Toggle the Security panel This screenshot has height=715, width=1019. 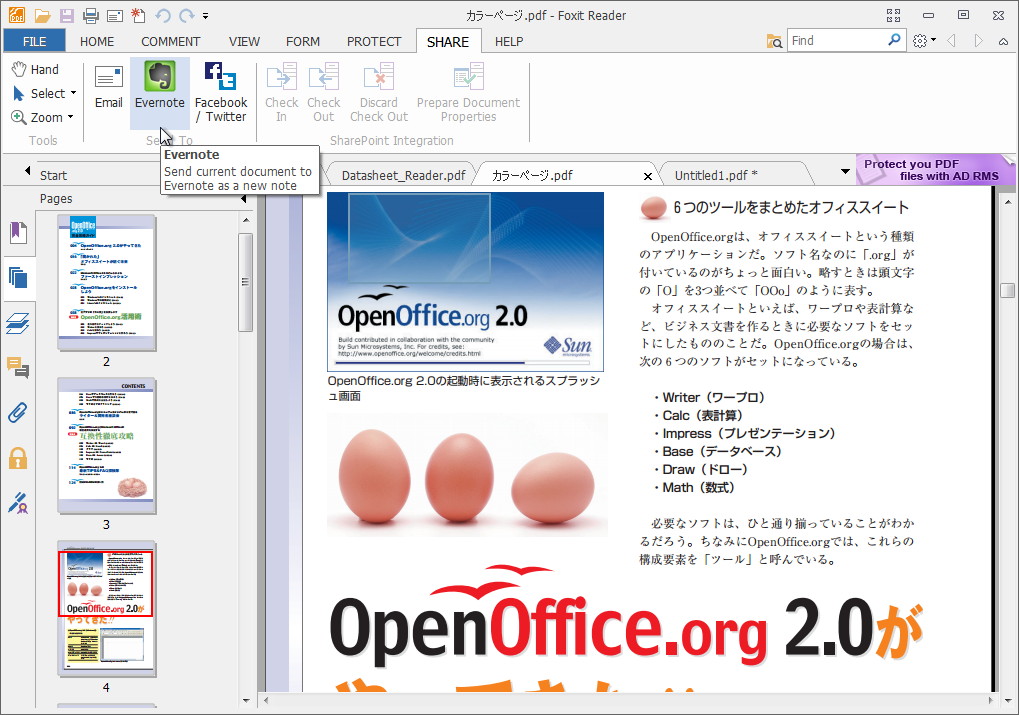(19, 458)
